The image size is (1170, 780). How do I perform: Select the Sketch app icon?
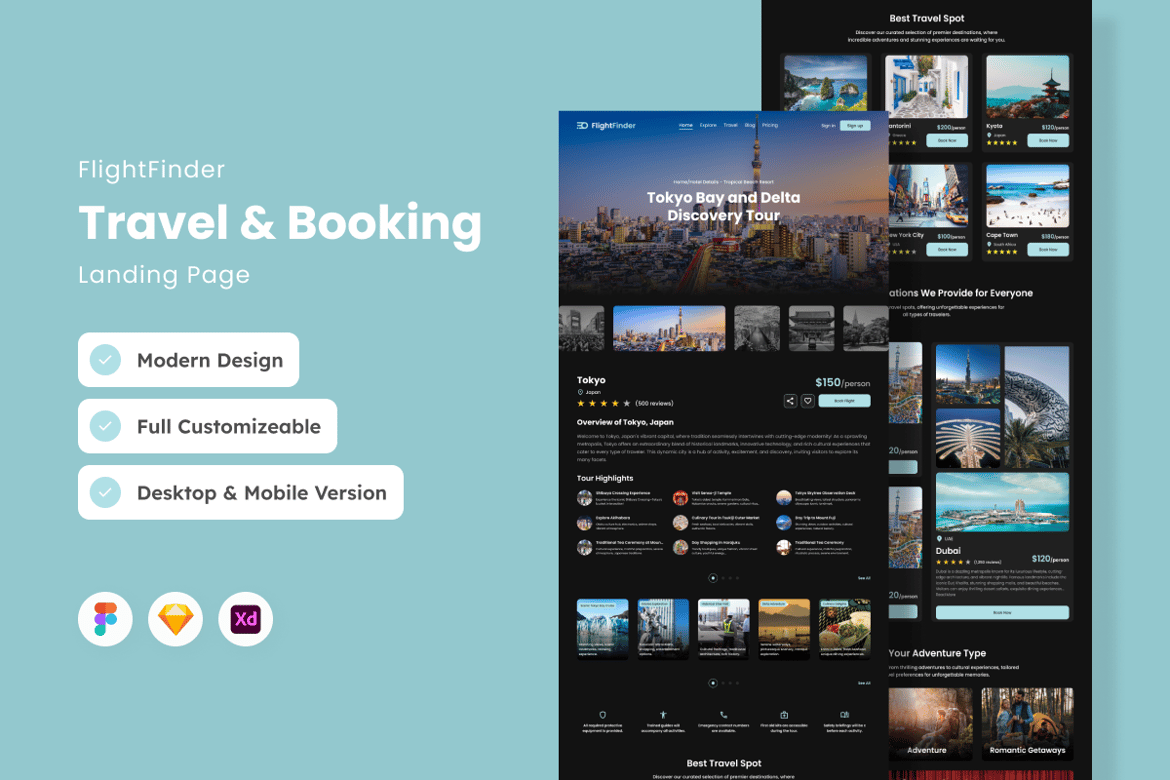click(x=175, y=619)
